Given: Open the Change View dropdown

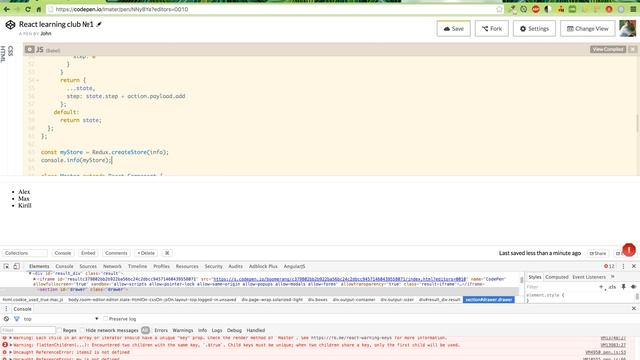Looking at the screenshot, I should tap(587, 29).
